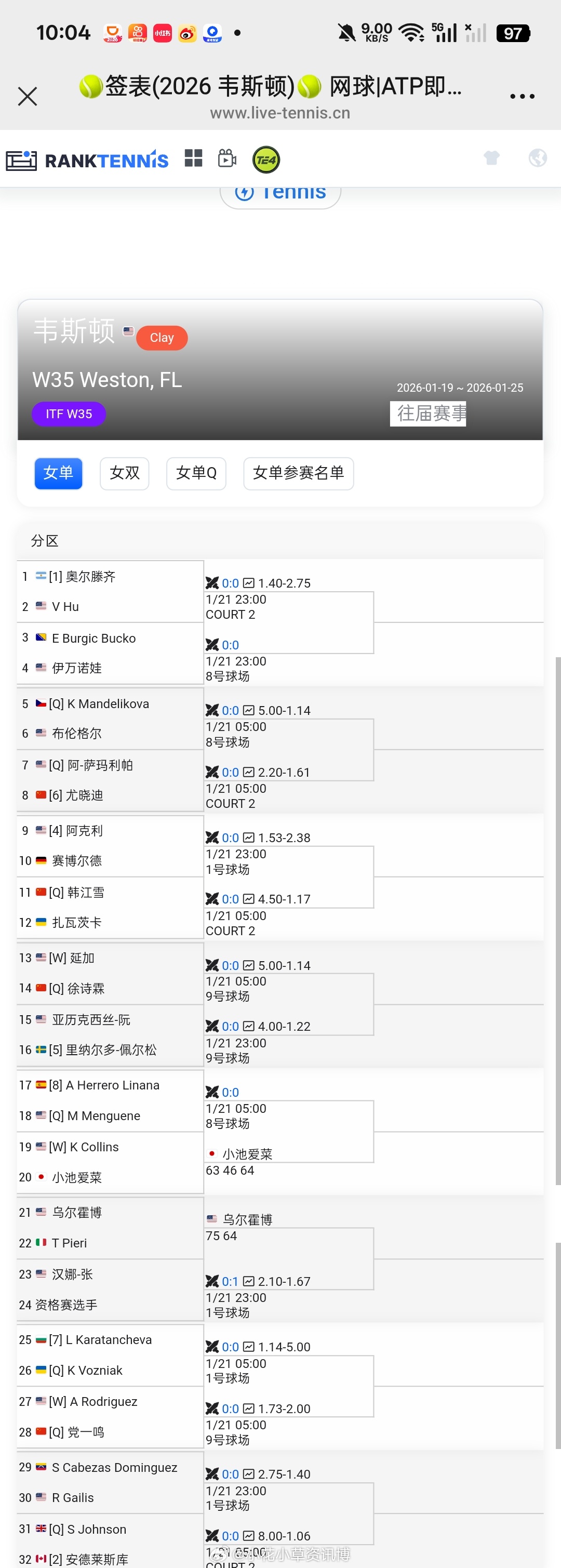Select the 女单 tab
This screenshot has height=1568, width=561.
coord(58,473)
